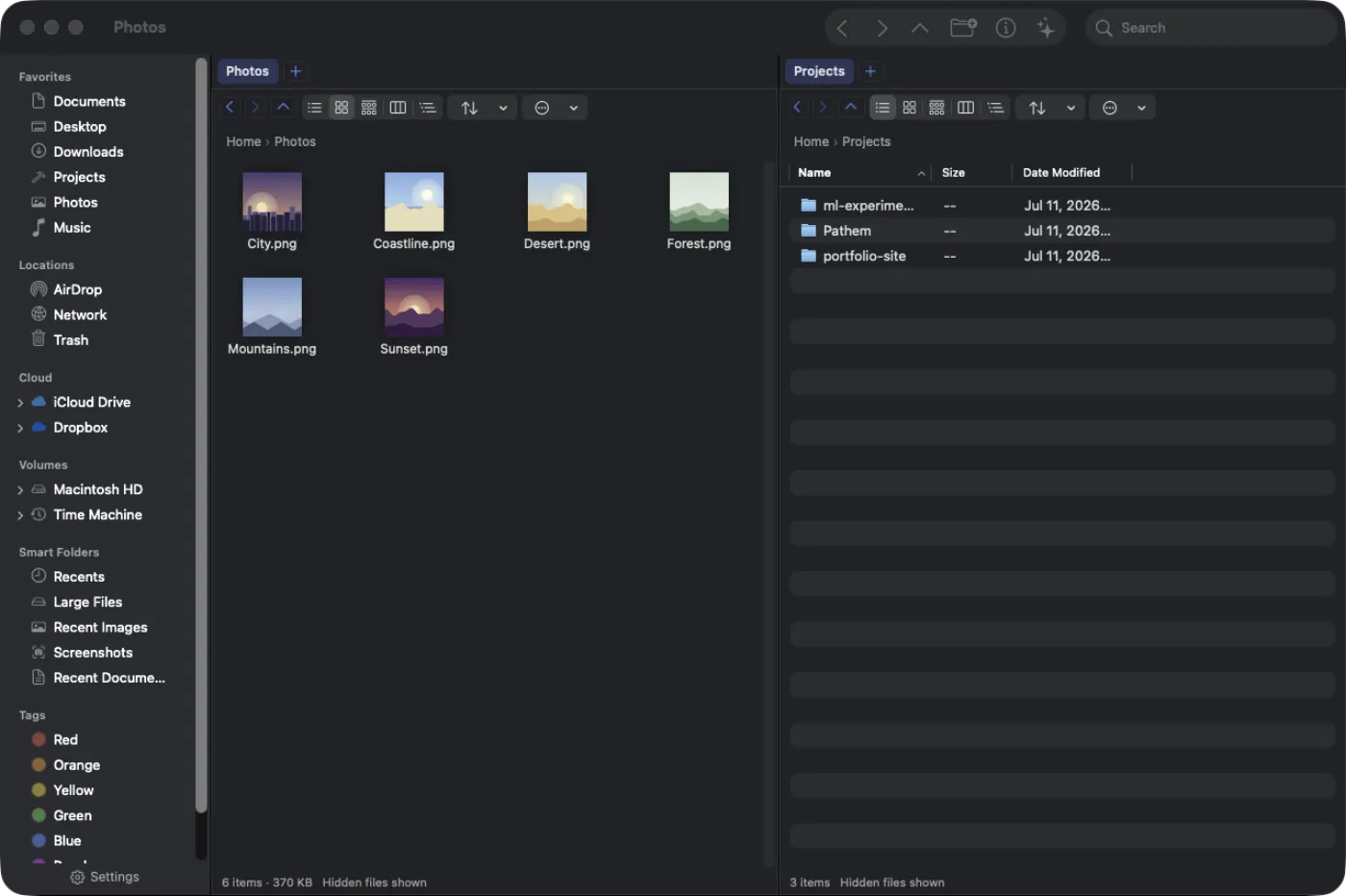Add a new tab next to the Photos tab

coord(296,71)
